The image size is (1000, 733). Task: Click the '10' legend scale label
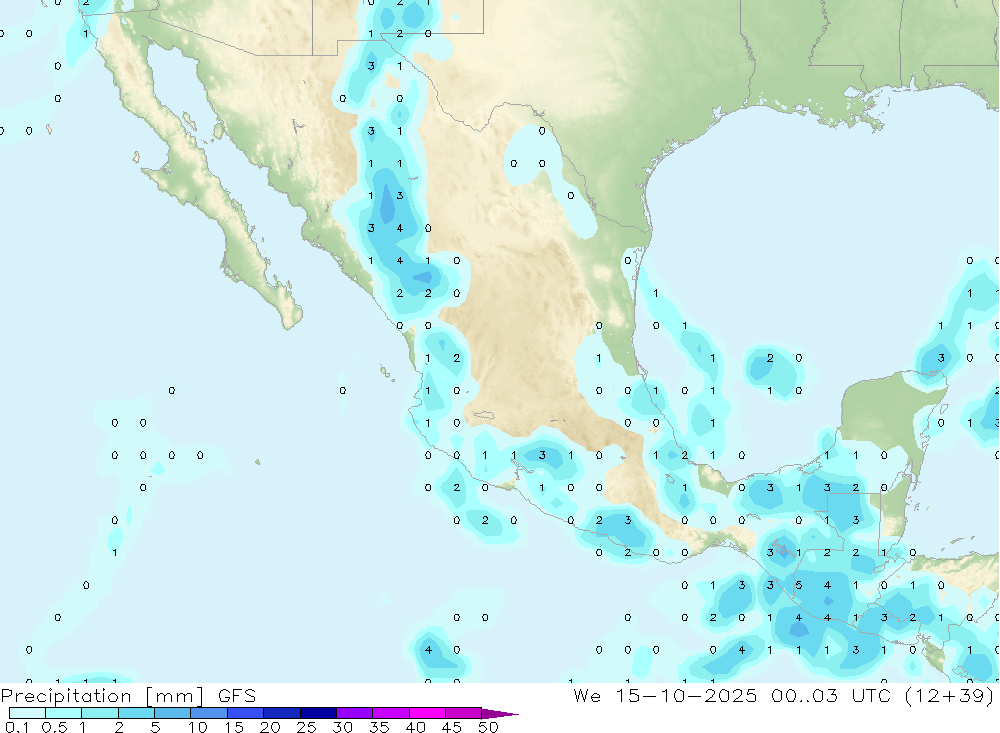point(198,727)
